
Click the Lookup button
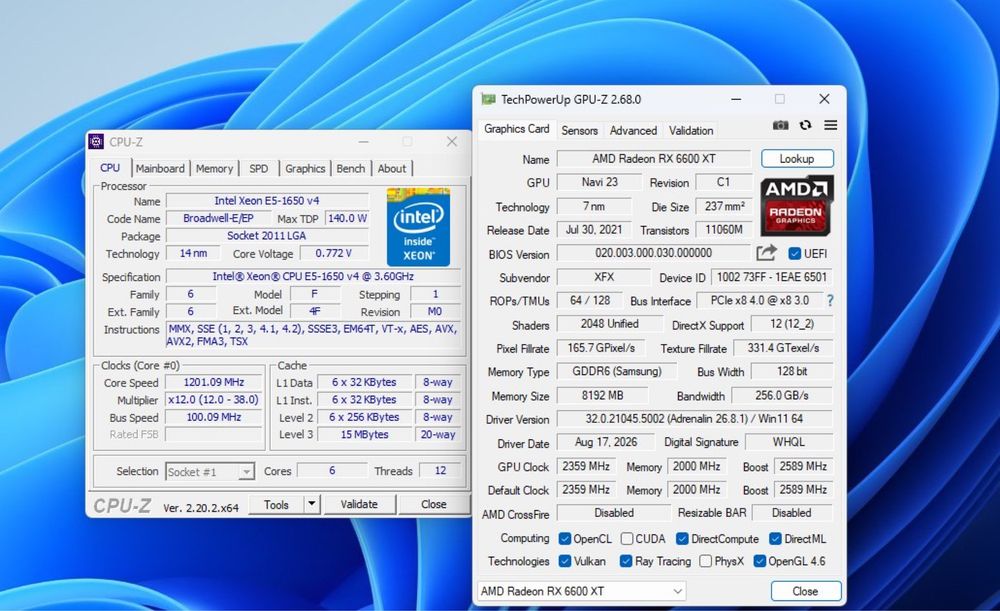click(797, 159)
